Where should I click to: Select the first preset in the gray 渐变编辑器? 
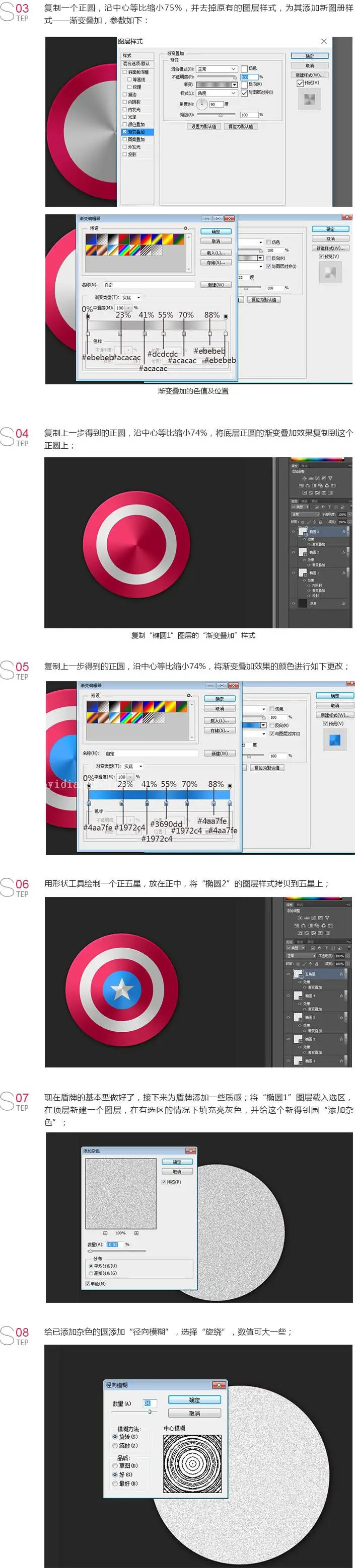91,238
